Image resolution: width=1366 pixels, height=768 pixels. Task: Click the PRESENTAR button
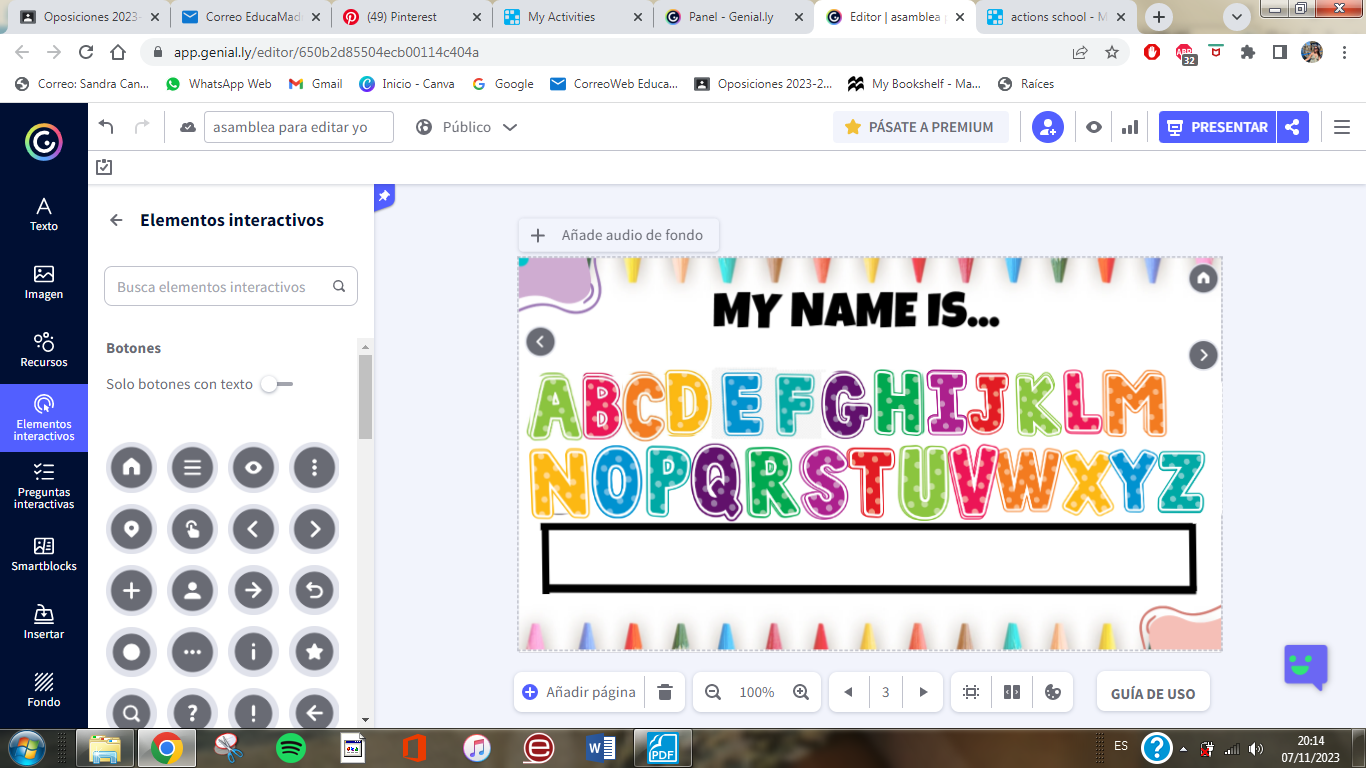pos(1217,127)
